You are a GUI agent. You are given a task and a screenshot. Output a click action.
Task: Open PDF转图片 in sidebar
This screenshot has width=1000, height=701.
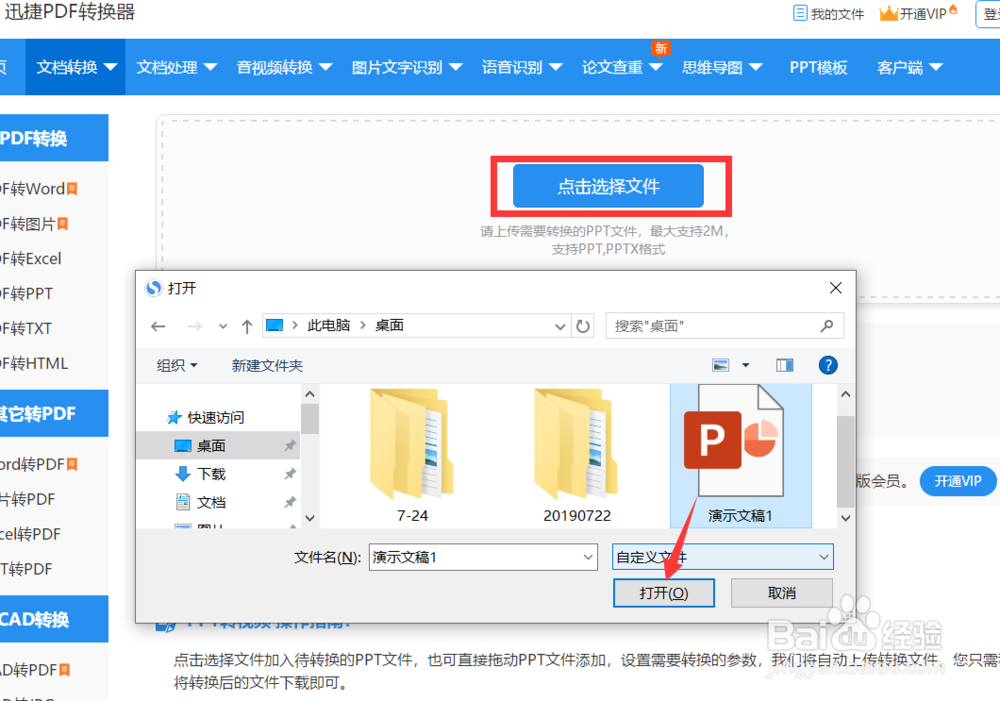(x=32, y=224)
